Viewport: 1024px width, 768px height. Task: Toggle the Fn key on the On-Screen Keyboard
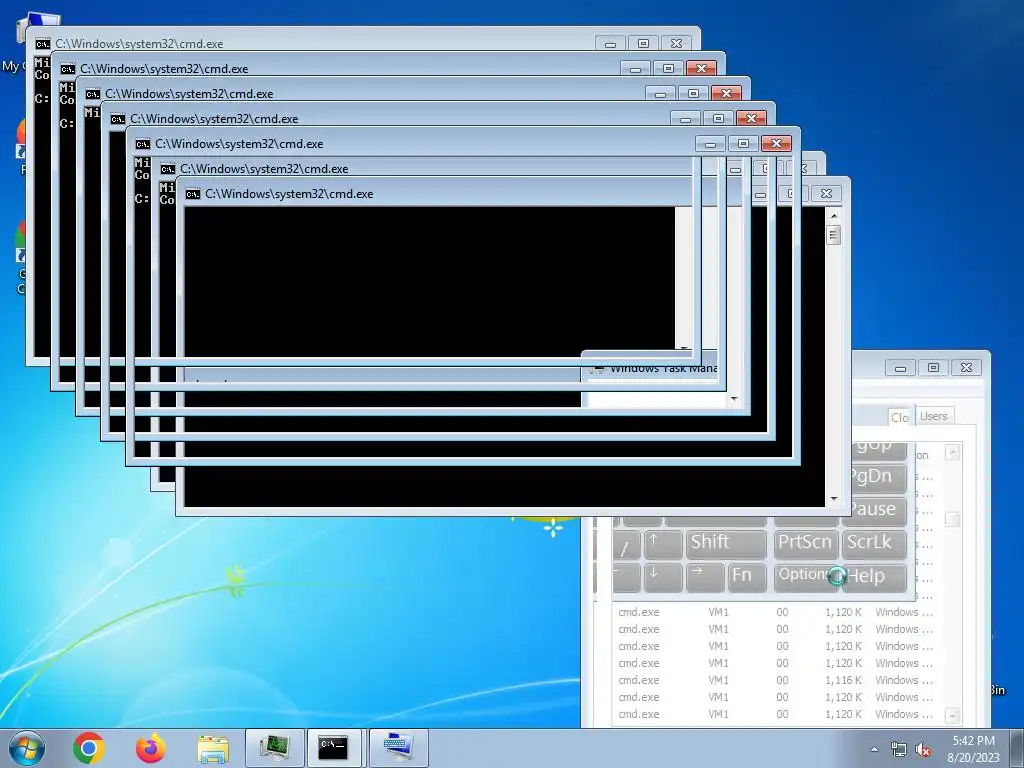click(x=746, y=577)
